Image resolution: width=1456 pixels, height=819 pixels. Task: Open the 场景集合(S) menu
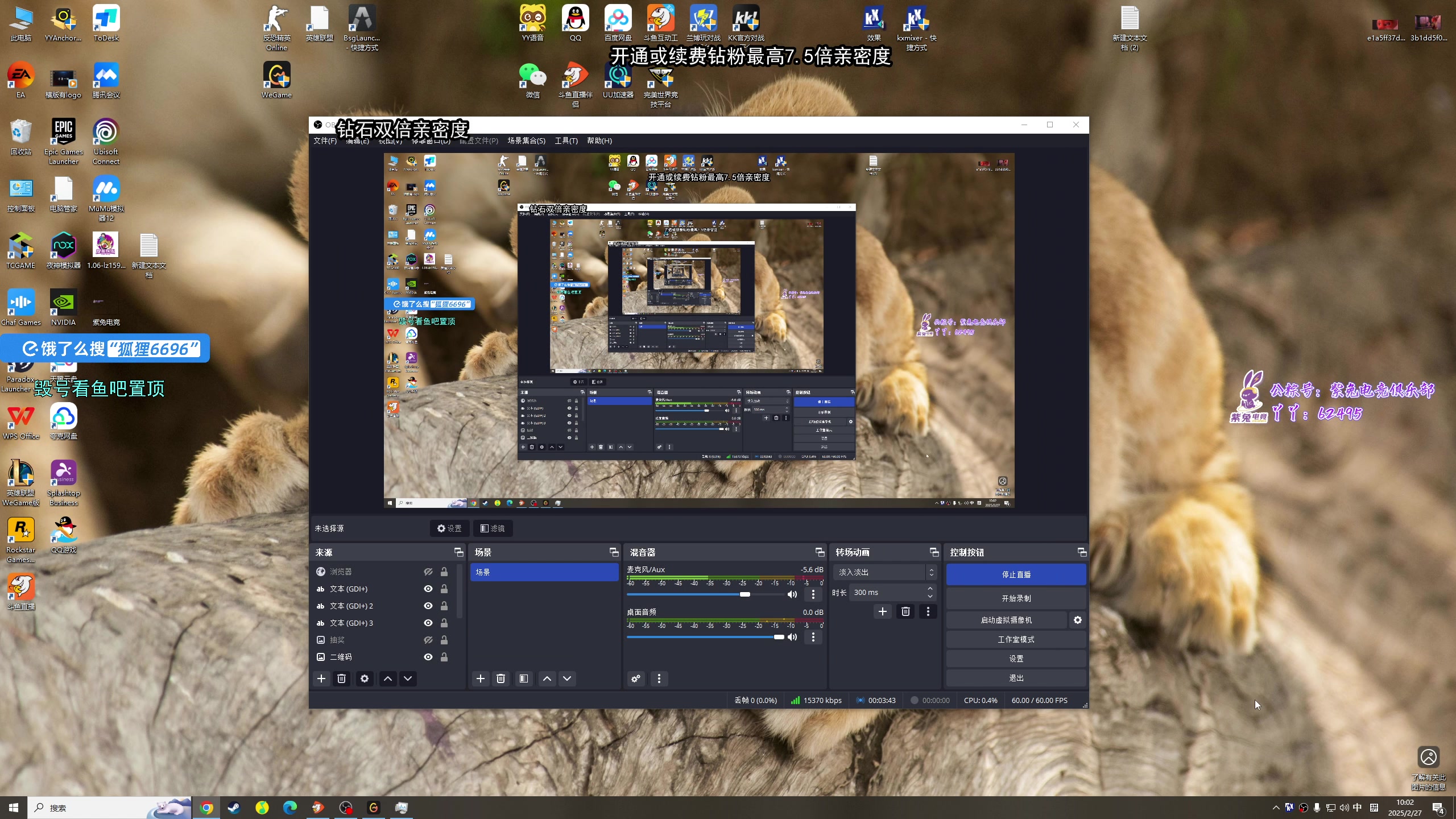tap(526, 140)
